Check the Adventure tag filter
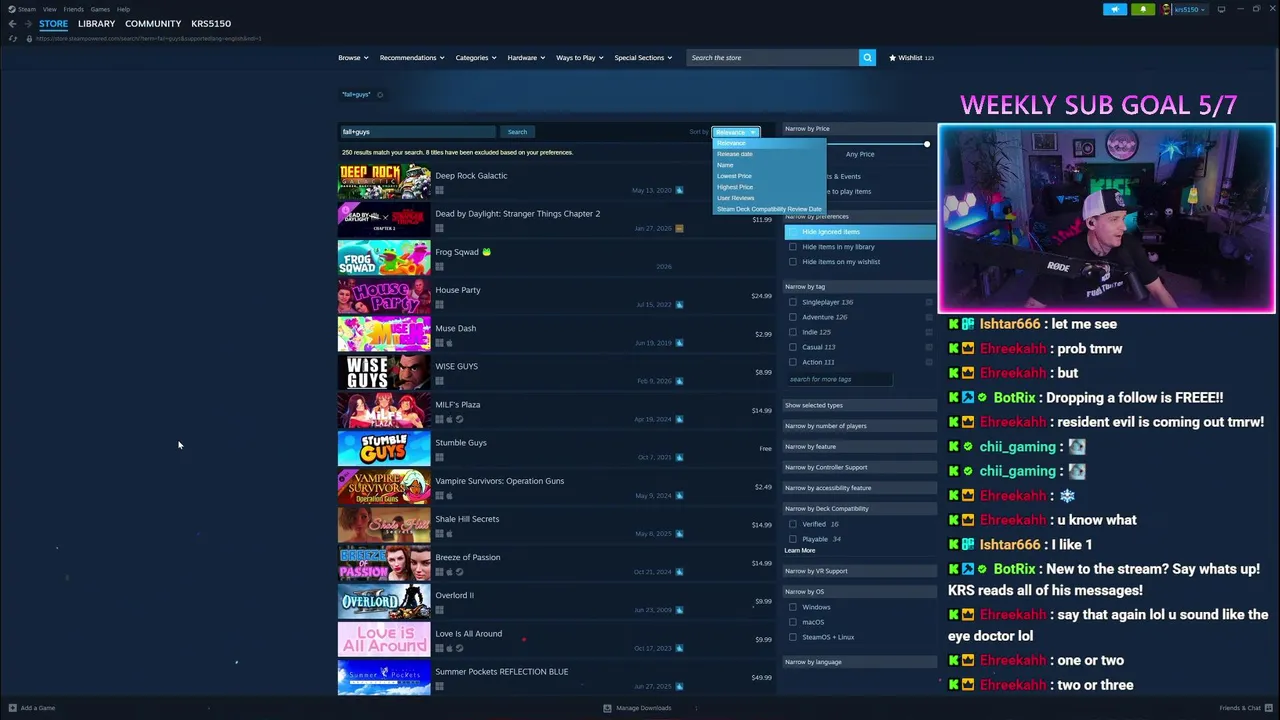The height and width of the screenshot is (720, 1280). (x=793, y=317)
